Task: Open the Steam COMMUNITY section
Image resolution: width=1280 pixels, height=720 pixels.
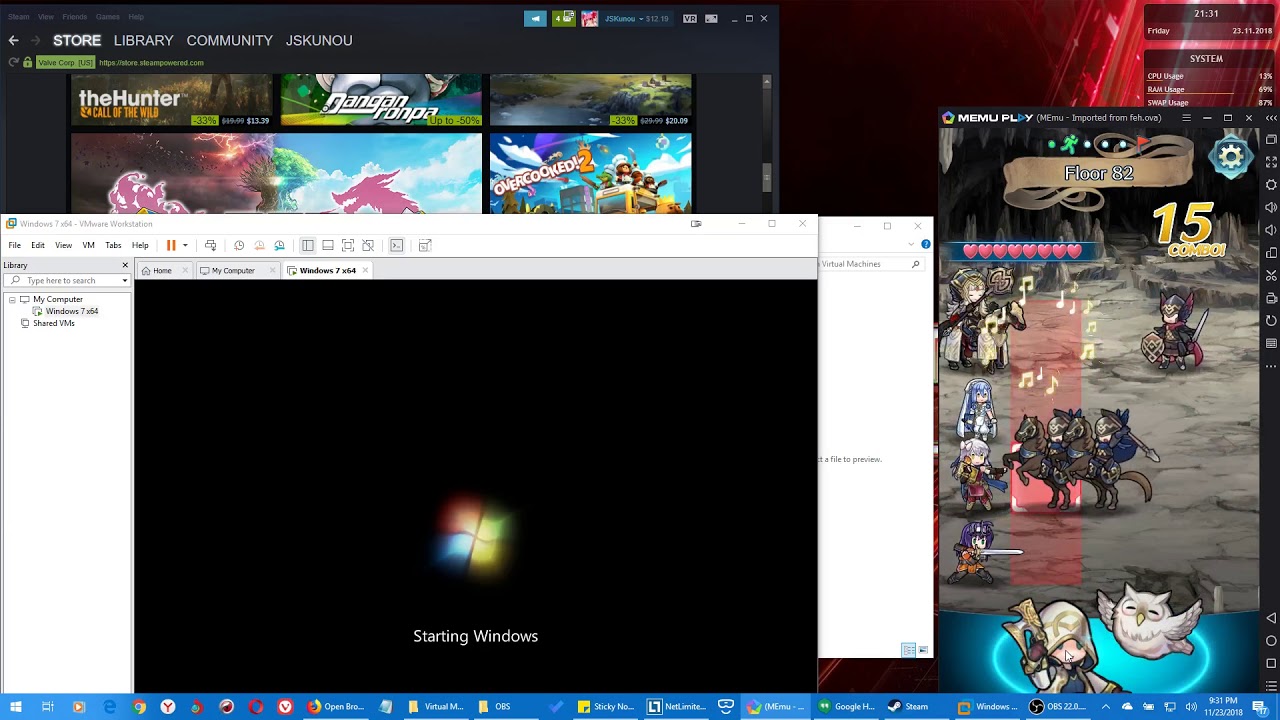Action: pos(229,40)
